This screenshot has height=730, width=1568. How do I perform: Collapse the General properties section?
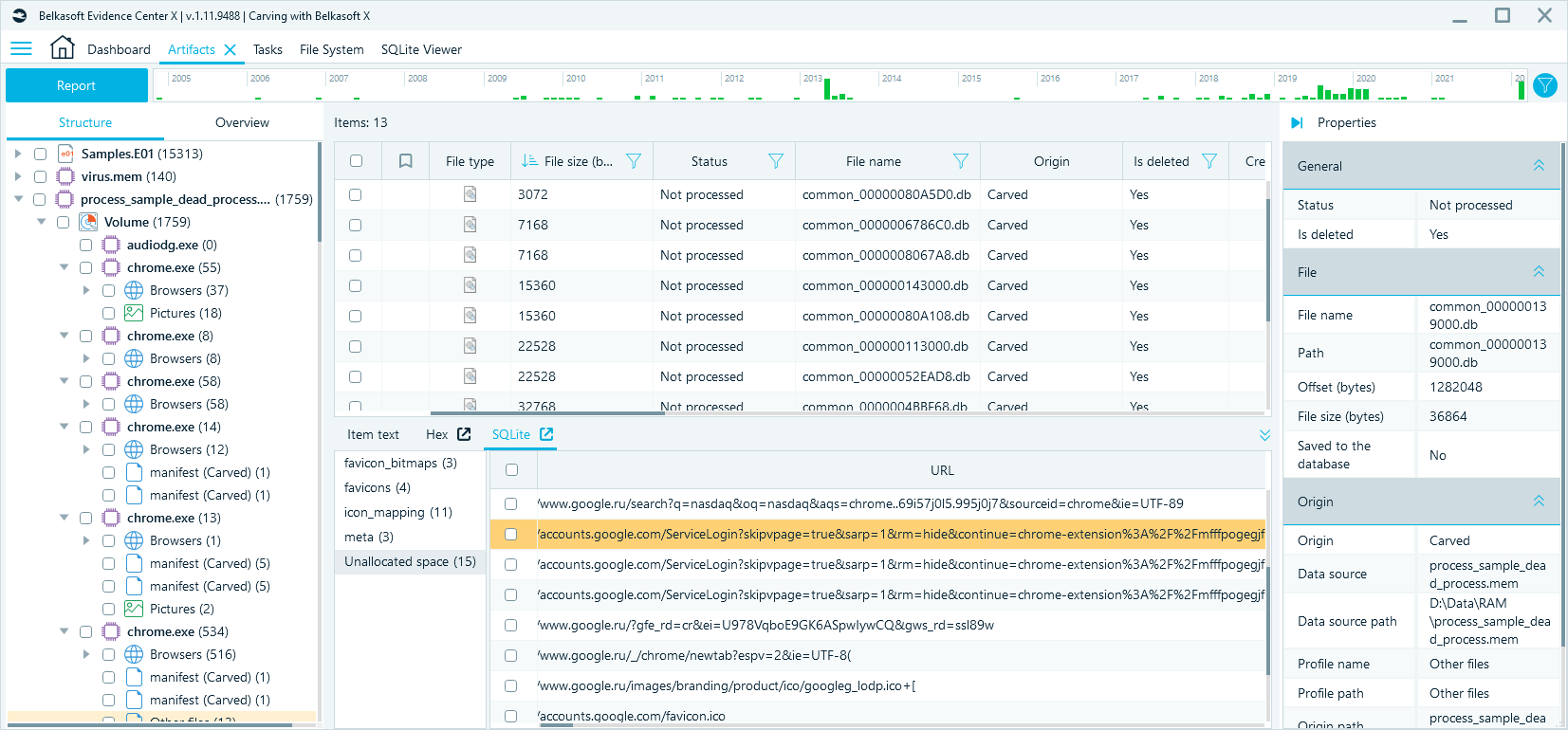pyautogui.click(x=1539, y=166)
